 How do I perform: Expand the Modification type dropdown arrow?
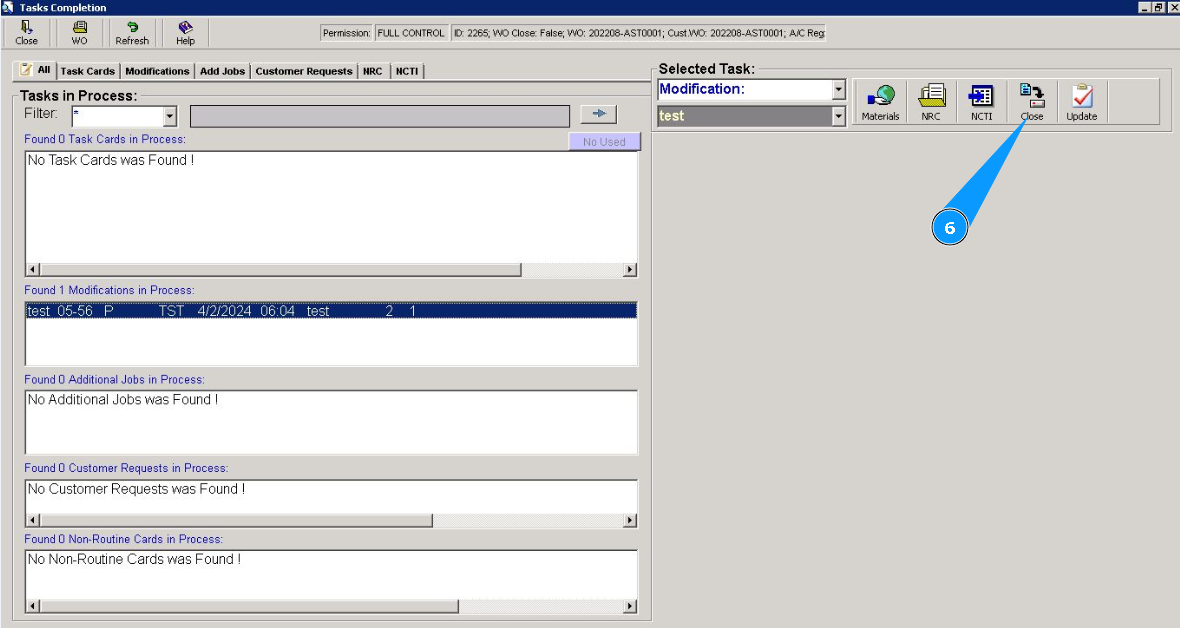coord(839,90)
